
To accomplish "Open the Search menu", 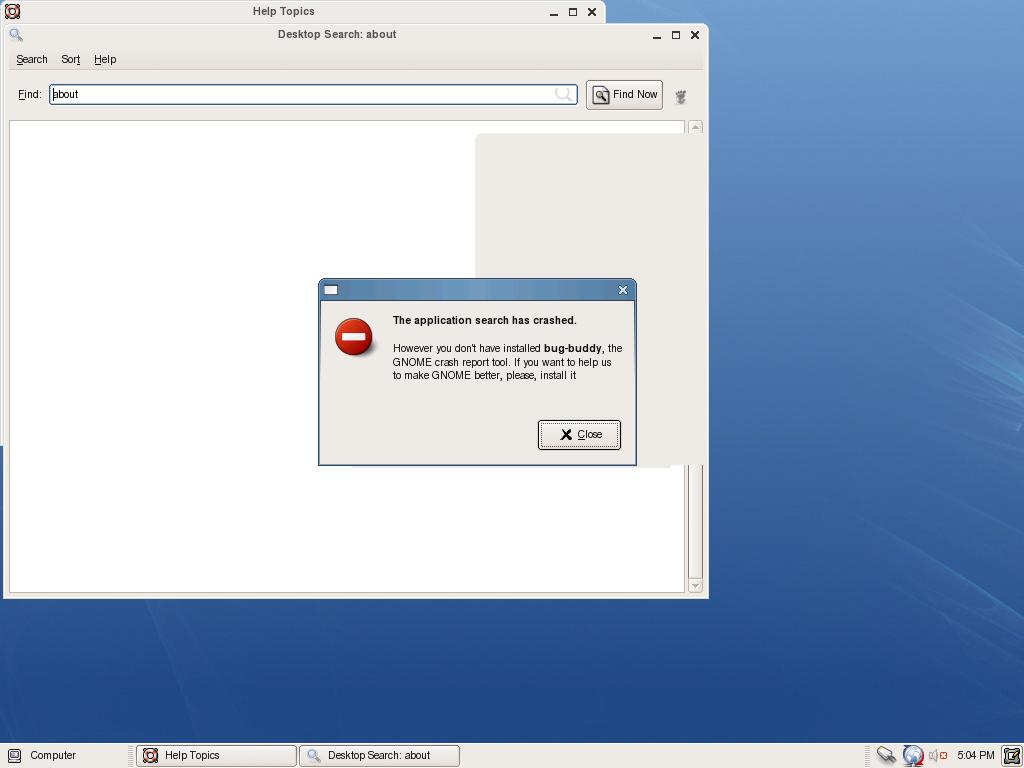I will click(31, 59).
